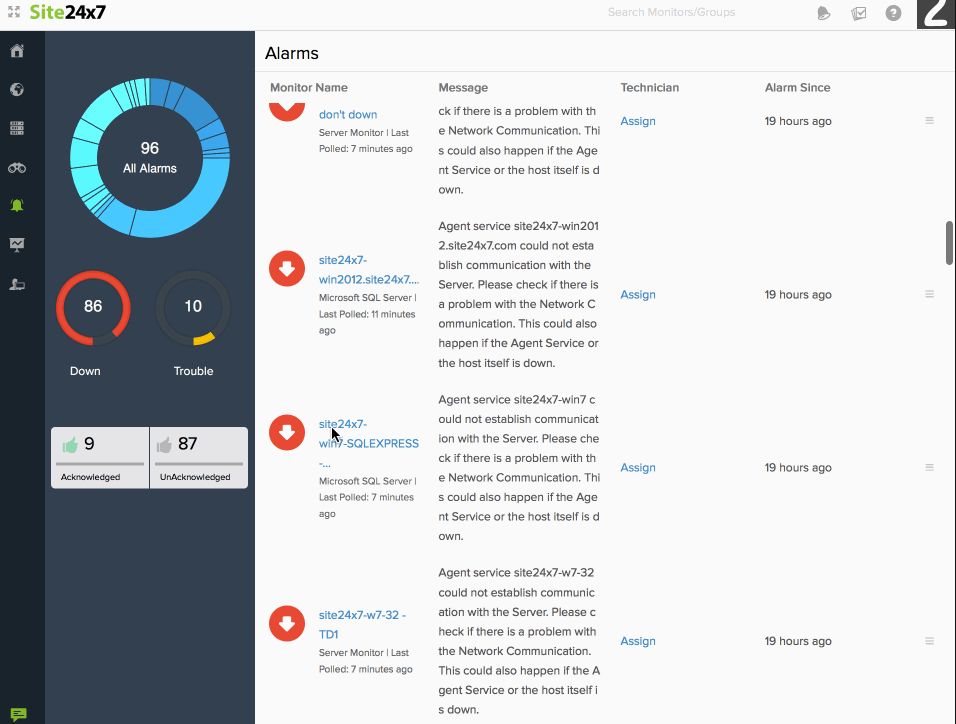Open the reports chart icon in the sidebar
The width and height of the screenshot is (956, 724).
tap(17, 245)
